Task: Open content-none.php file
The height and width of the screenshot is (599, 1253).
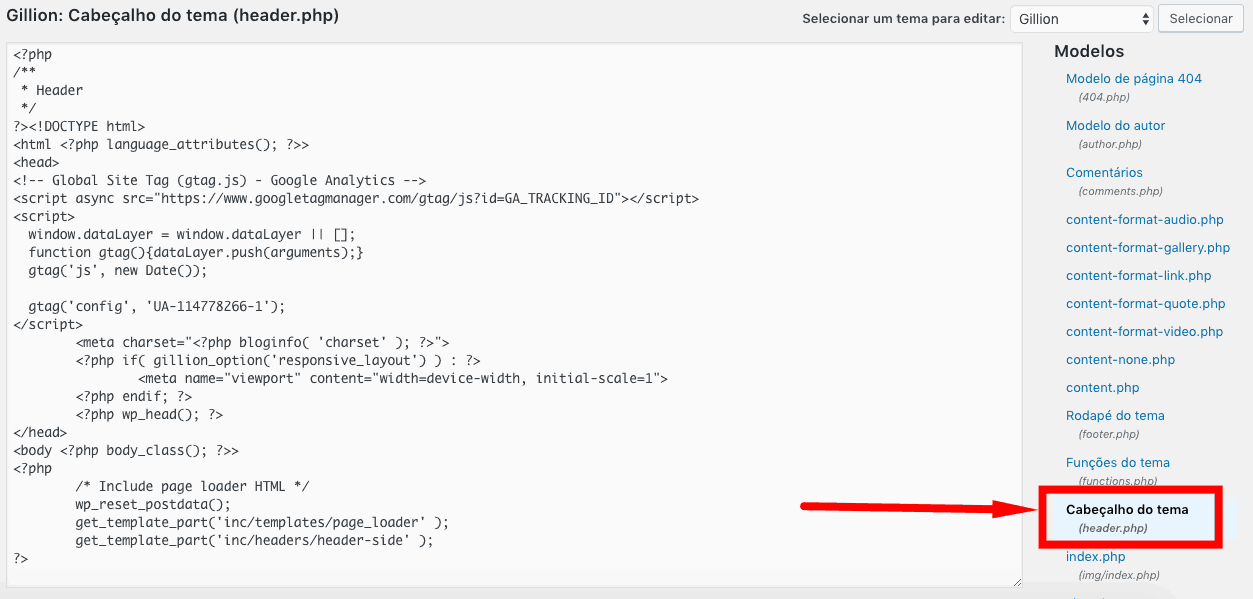Action: (1120, 359)
